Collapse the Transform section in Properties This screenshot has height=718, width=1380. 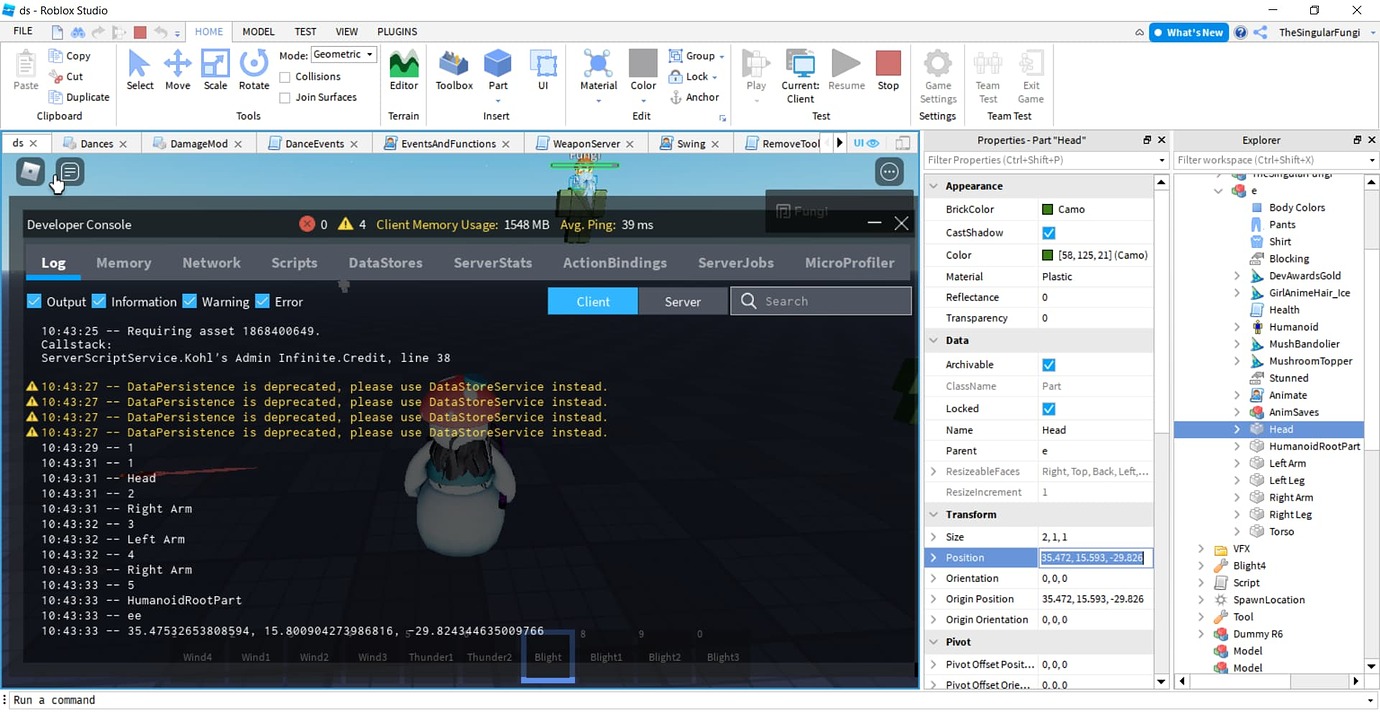coord(933,514)
